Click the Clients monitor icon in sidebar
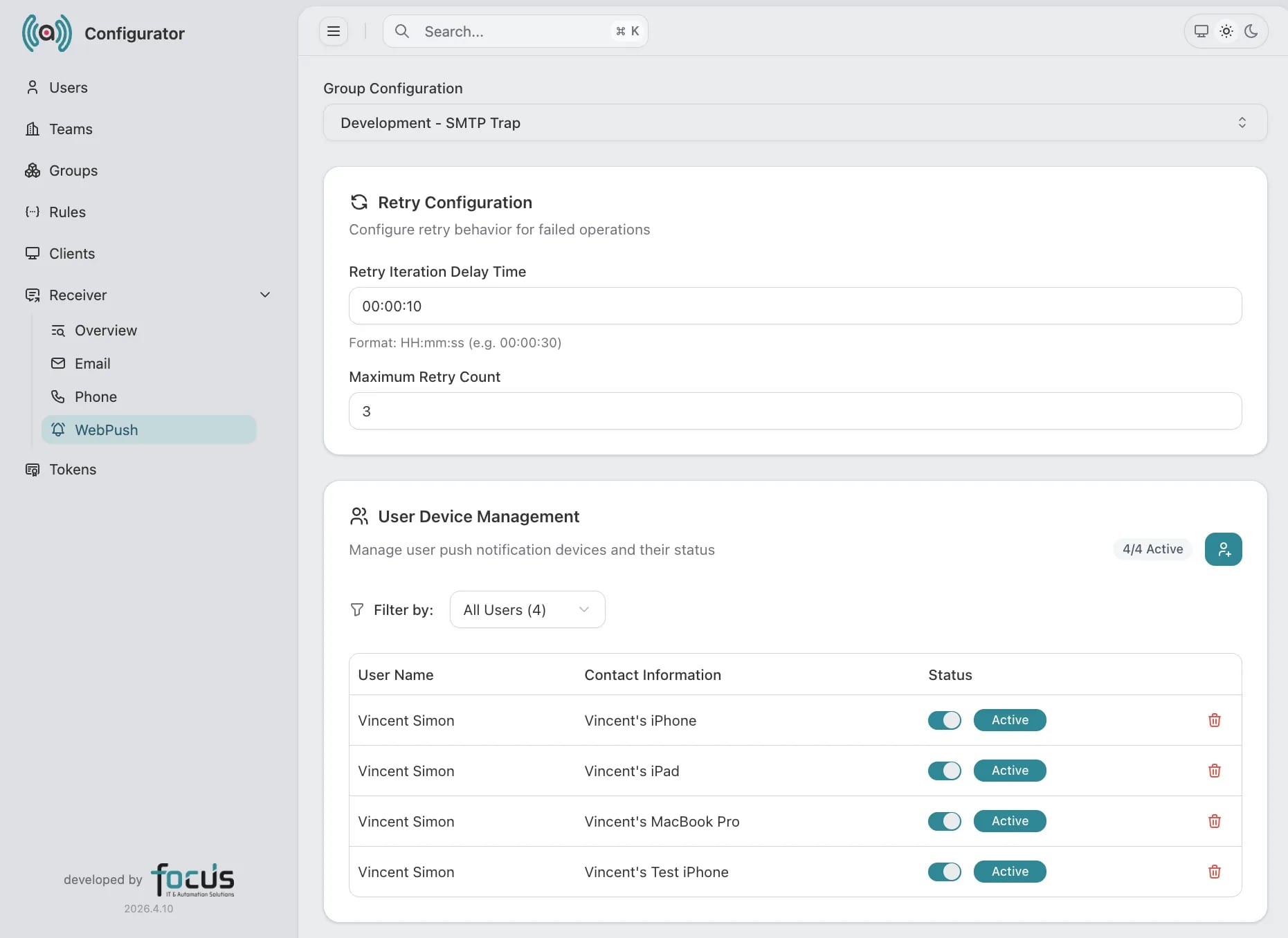Screen dimensions: 1288x938 tap(33, 253)
